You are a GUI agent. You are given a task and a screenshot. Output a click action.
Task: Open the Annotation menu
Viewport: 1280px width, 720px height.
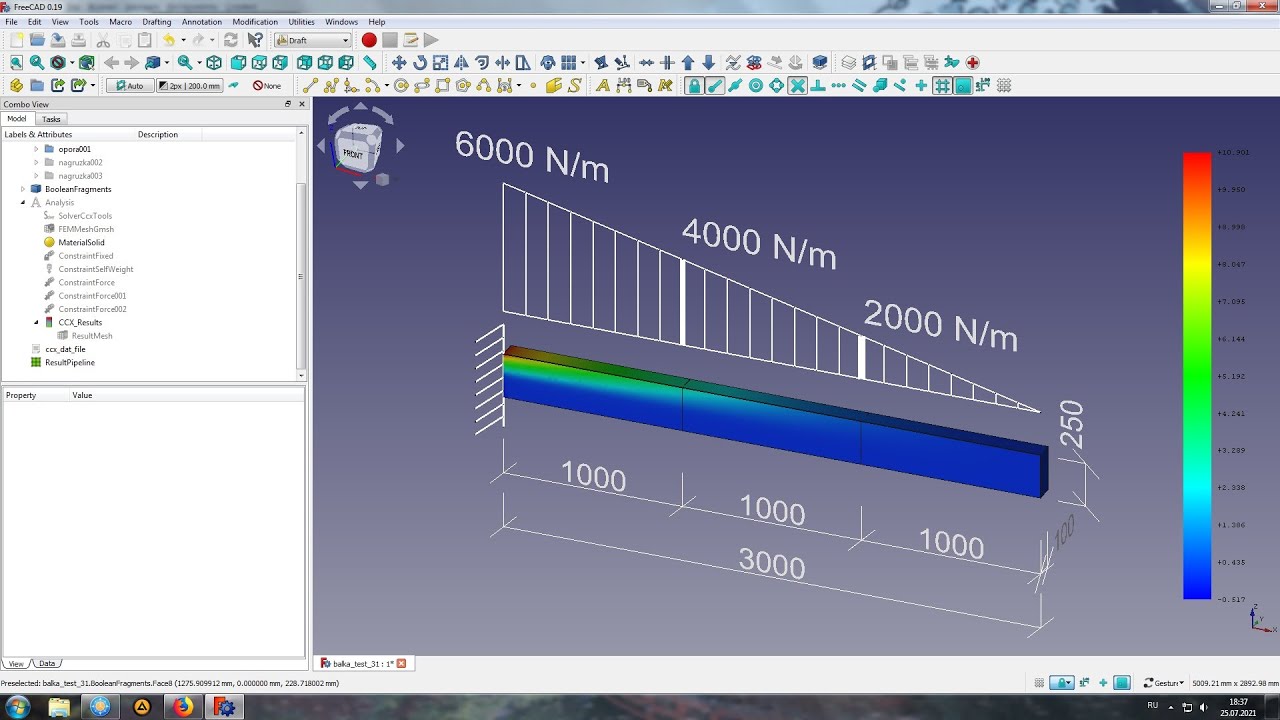(x=202, y=21)
